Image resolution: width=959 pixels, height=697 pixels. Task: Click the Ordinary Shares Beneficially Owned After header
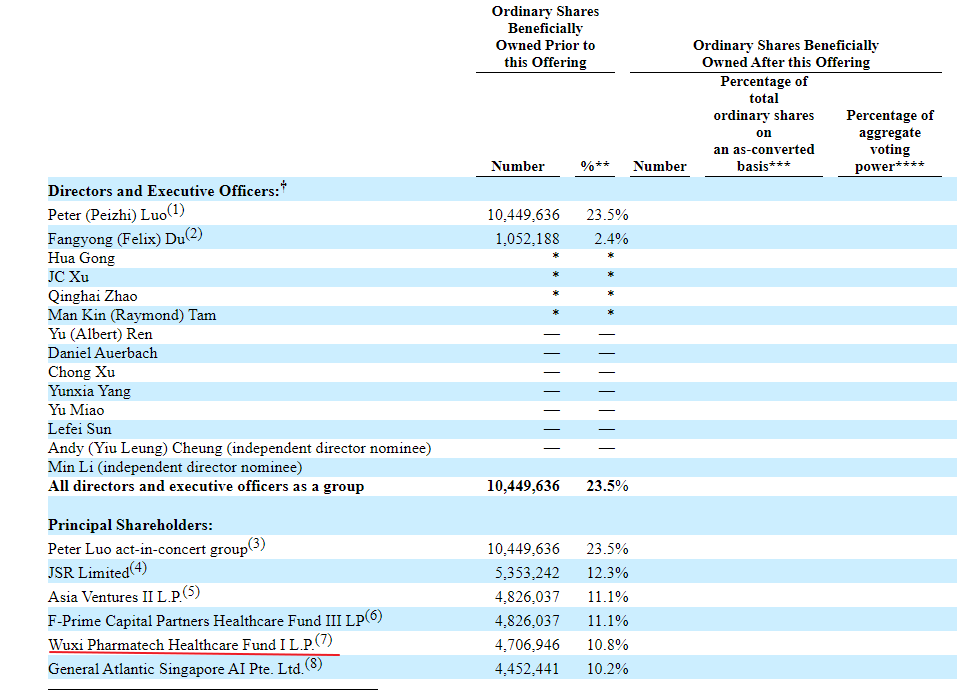coord(785,54)
